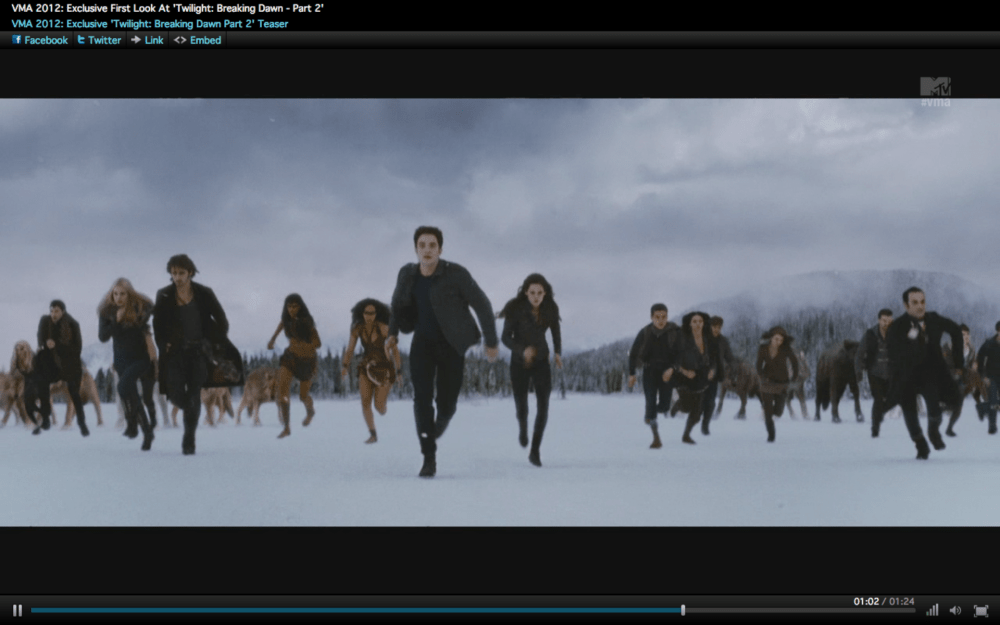1000x625 pixels.
Task: Open the video quality signal bars
Action: pyautogui.click(x=932, y=610)
